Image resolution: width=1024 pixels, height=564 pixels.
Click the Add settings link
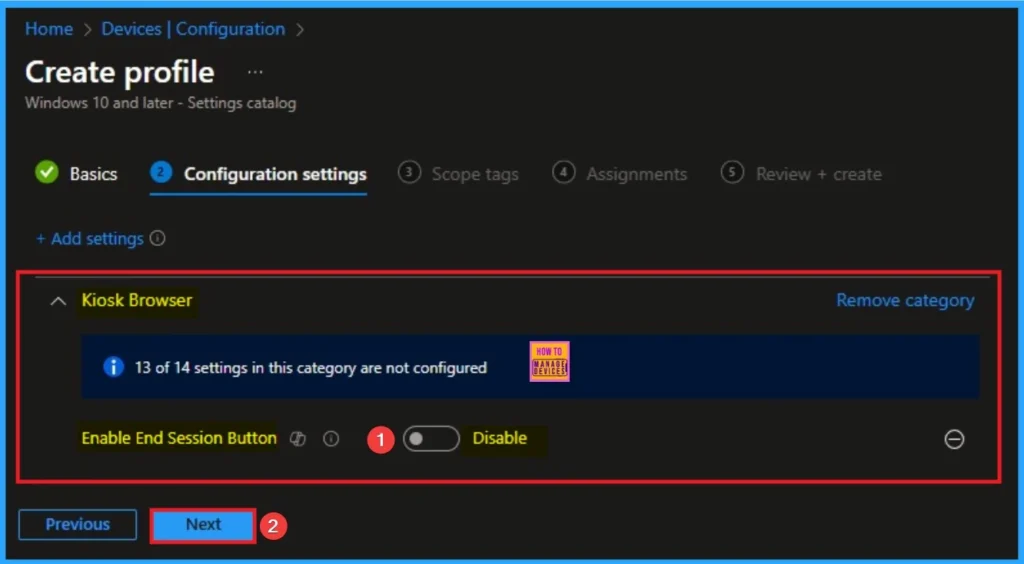coord(90,239)
